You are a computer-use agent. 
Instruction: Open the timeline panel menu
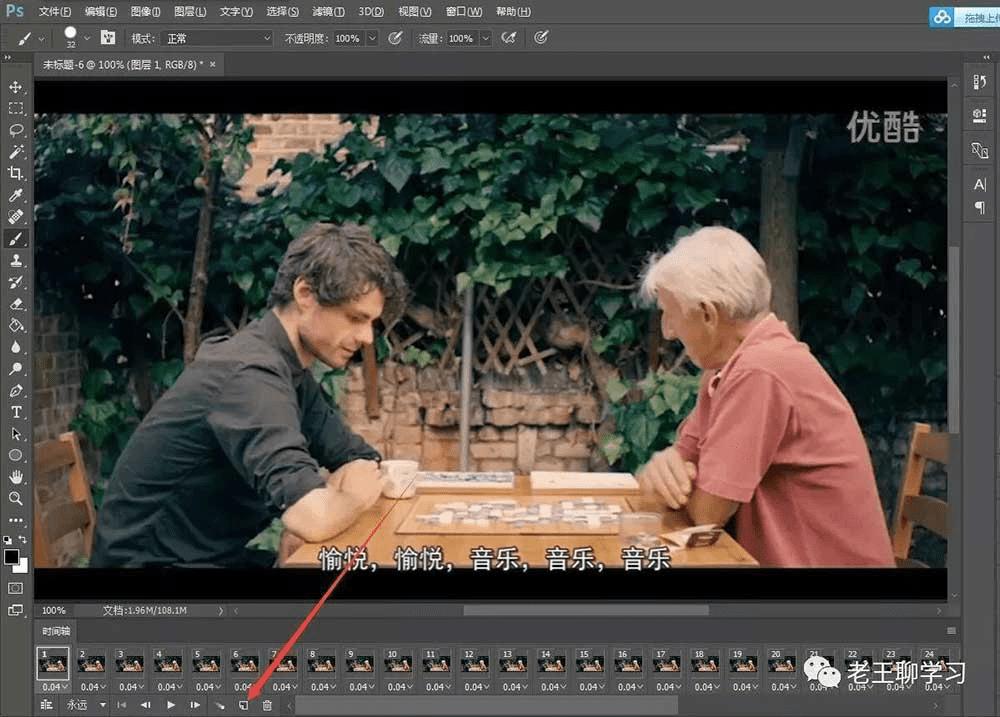pos(951,631)
